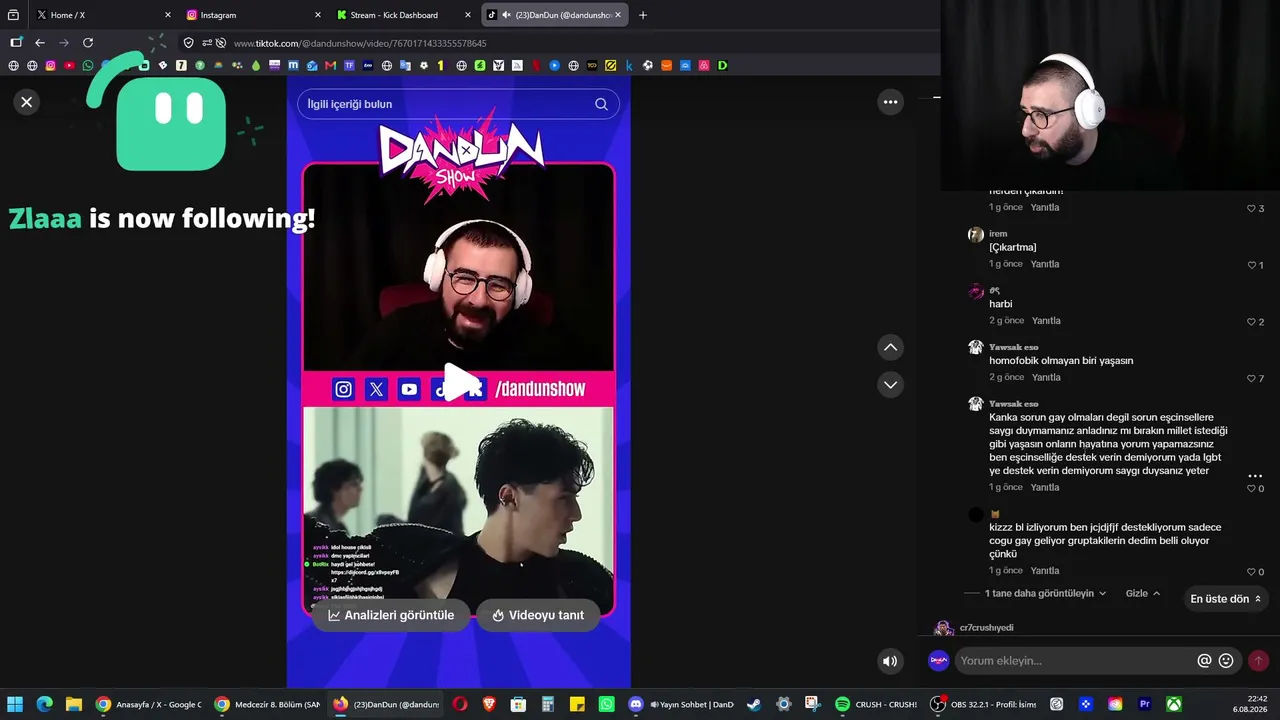Open the emoji picker in comment box
Image resolution: width=1280 pixels, height=720 pixels.
pyautogui.click(x=1226, y=661)
